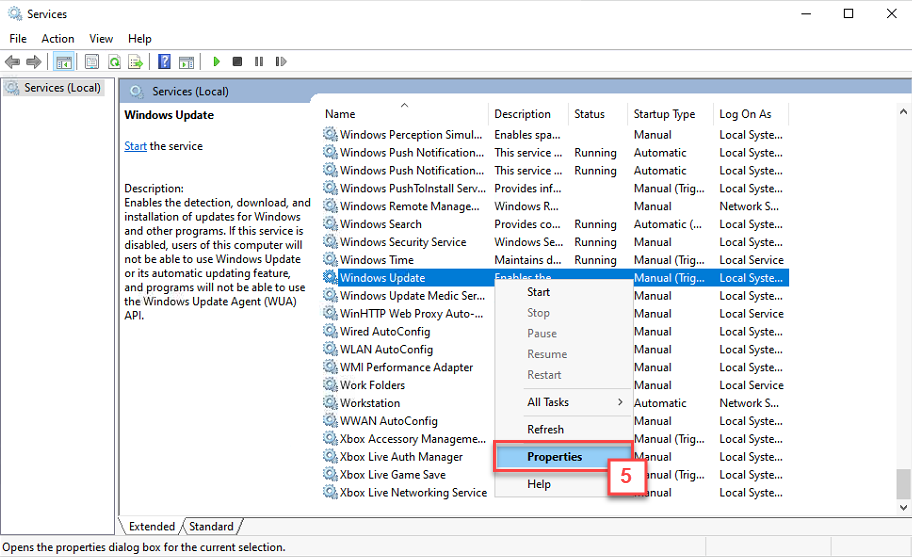The image size is (912, 557).
Task: Sort by the Name column header
Action: pos(404,114)
